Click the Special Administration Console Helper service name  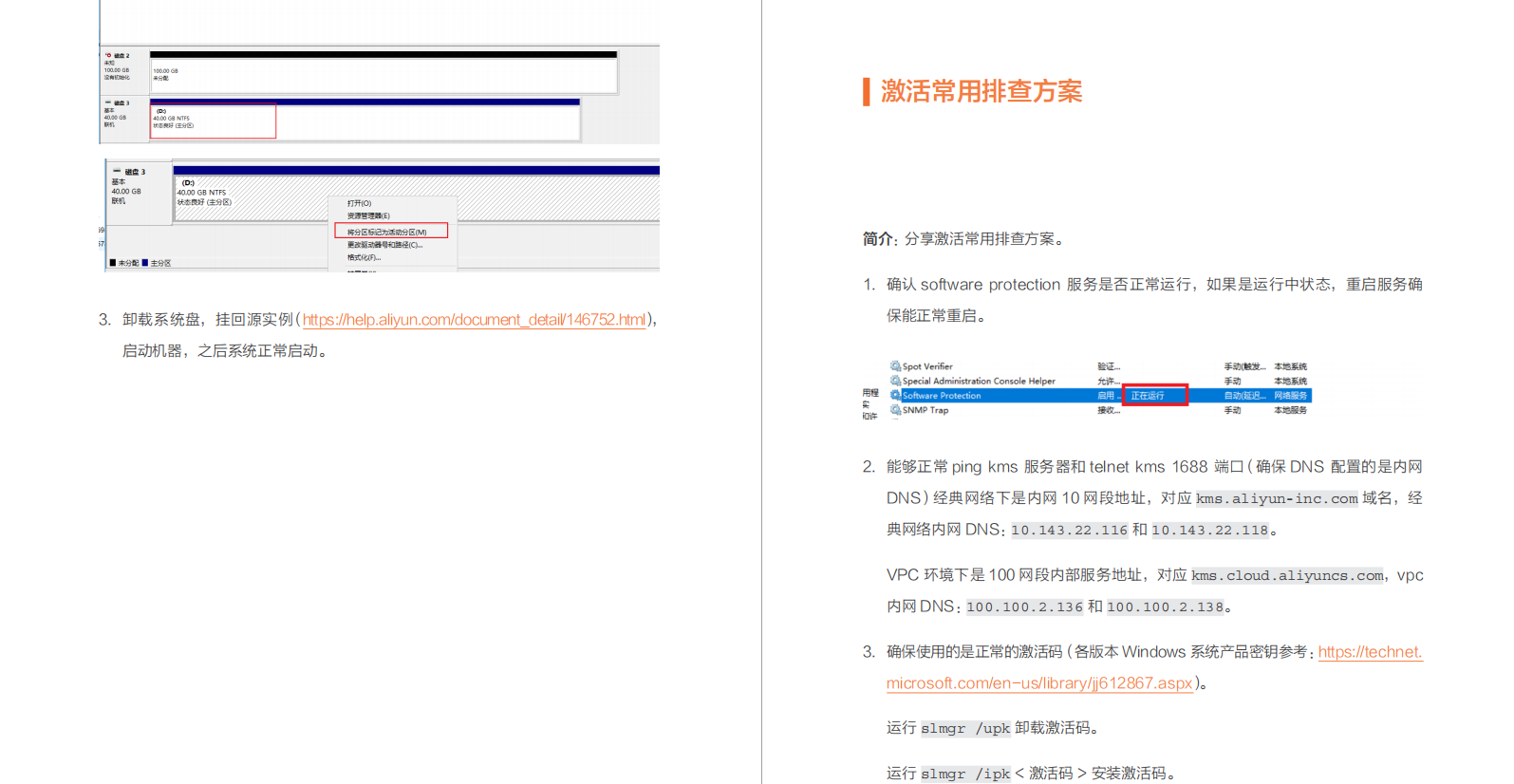(979, 381)
